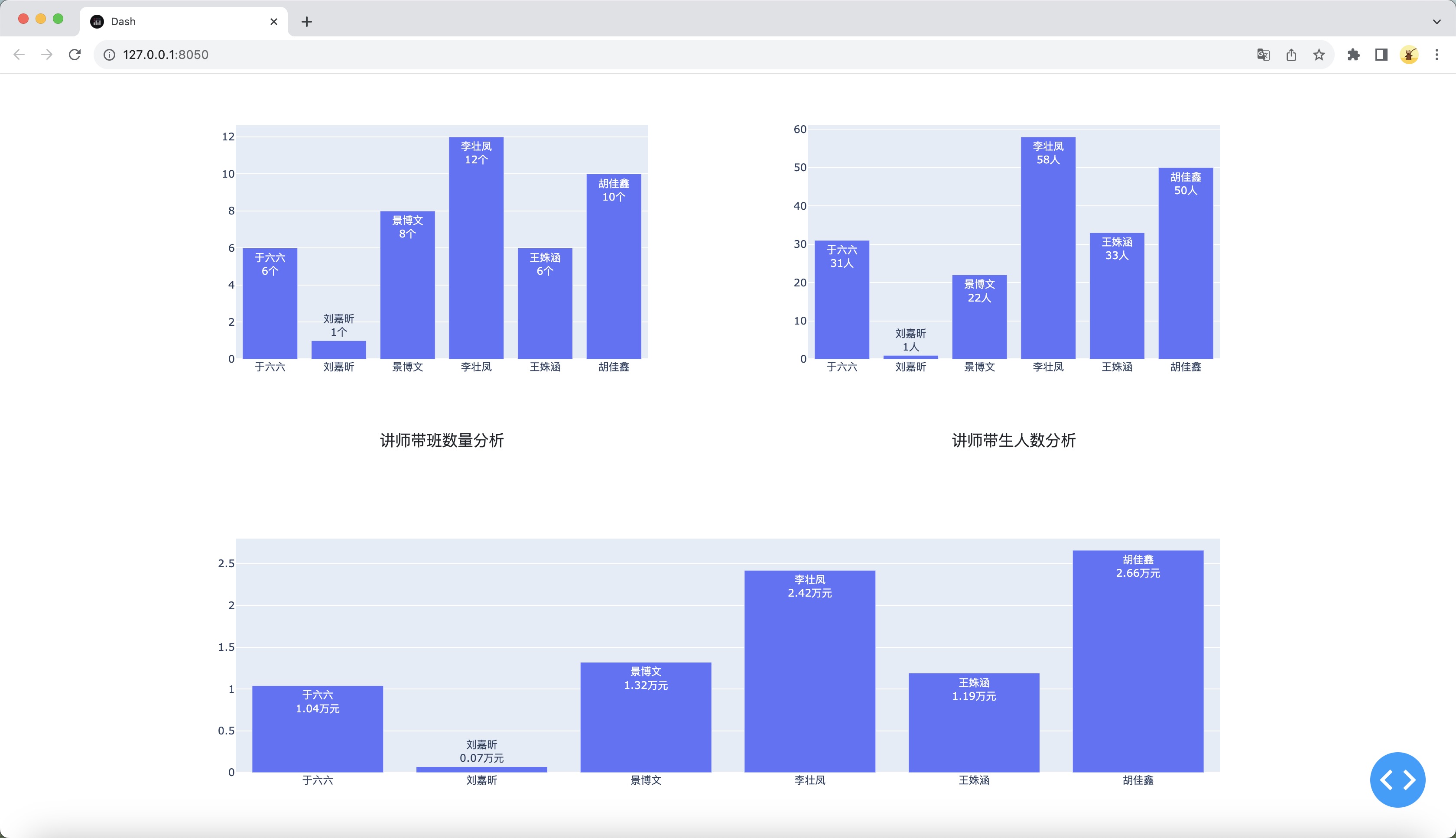The image size is (1456, 838).
Task: Click x-axis label 于六六 in first chart
Action: [x=270, y=367]
